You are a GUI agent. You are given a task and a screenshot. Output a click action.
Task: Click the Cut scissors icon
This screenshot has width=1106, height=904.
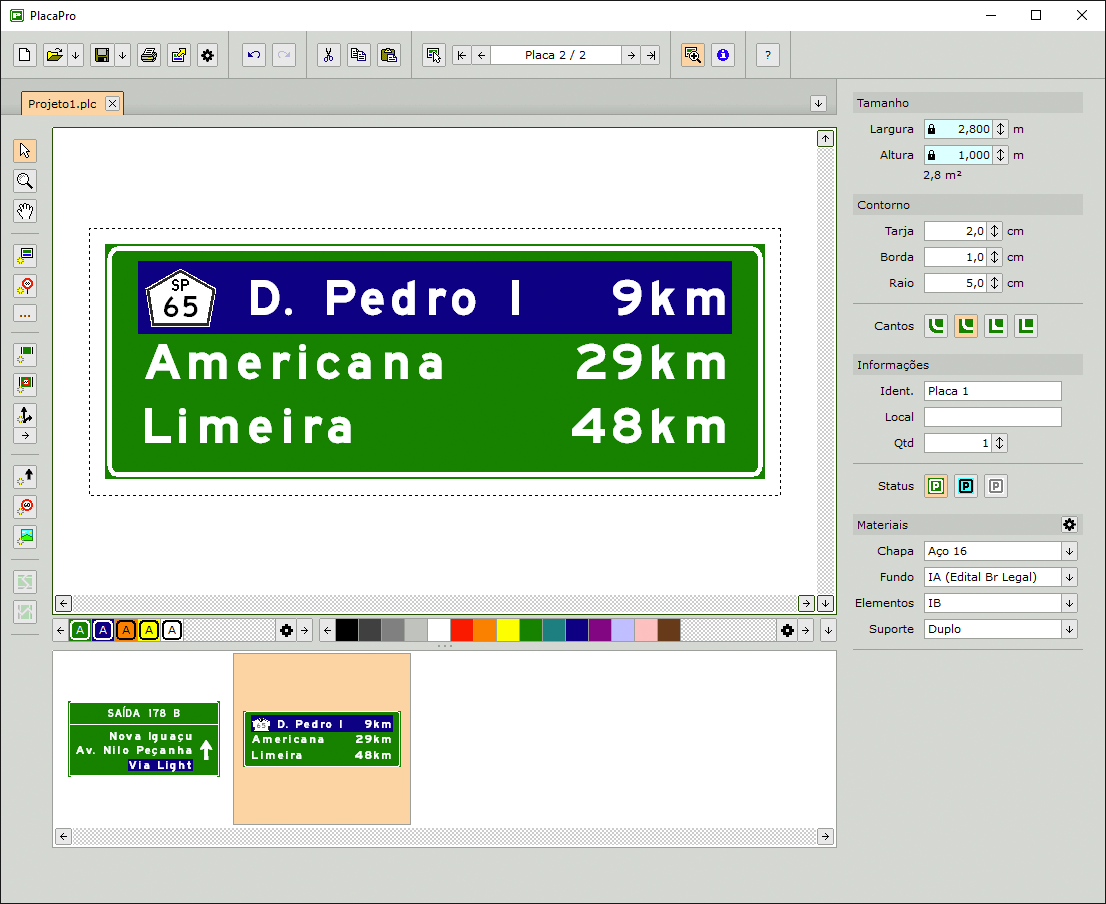pos(328,55)
